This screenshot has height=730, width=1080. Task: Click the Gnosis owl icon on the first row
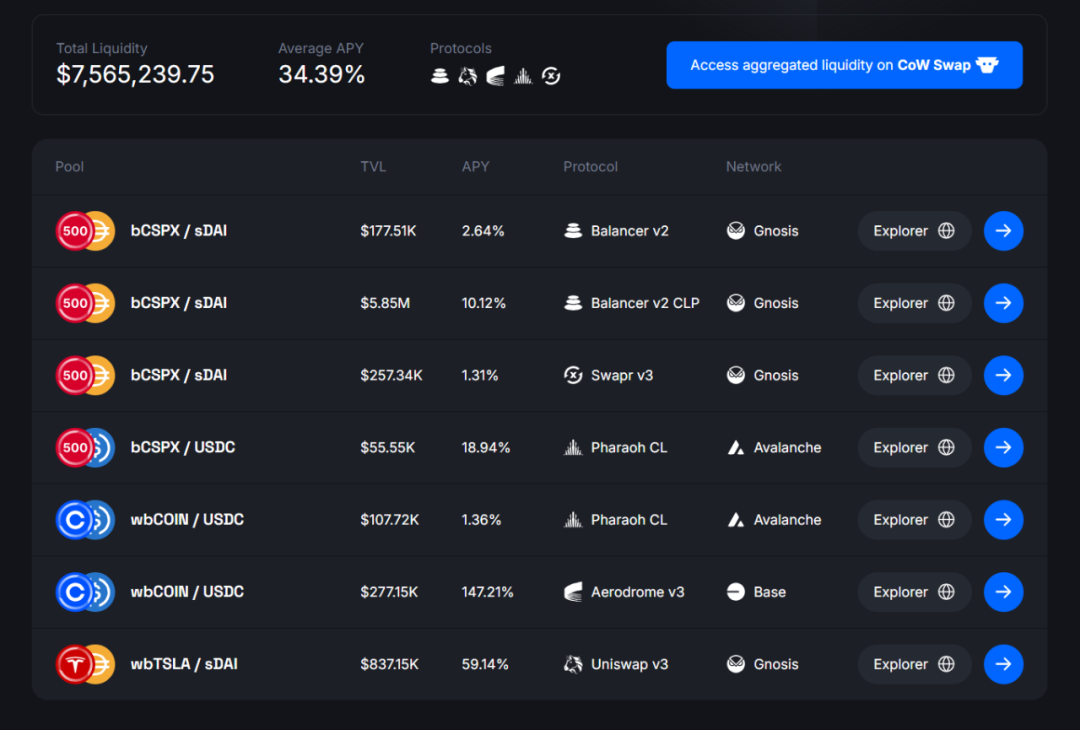[x=736, y=231]
